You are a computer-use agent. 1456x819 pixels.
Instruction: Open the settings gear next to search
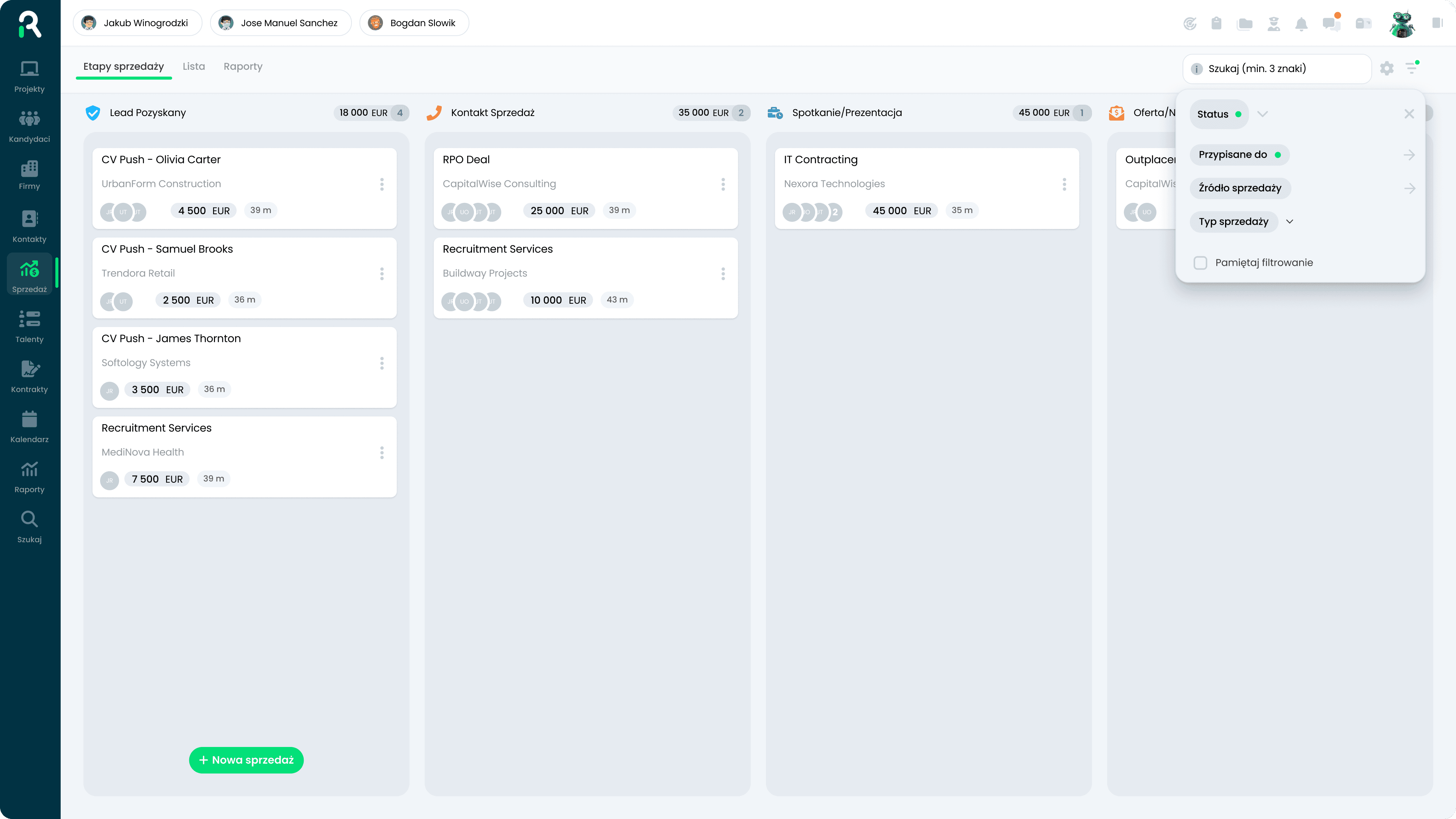[1387, 68]
